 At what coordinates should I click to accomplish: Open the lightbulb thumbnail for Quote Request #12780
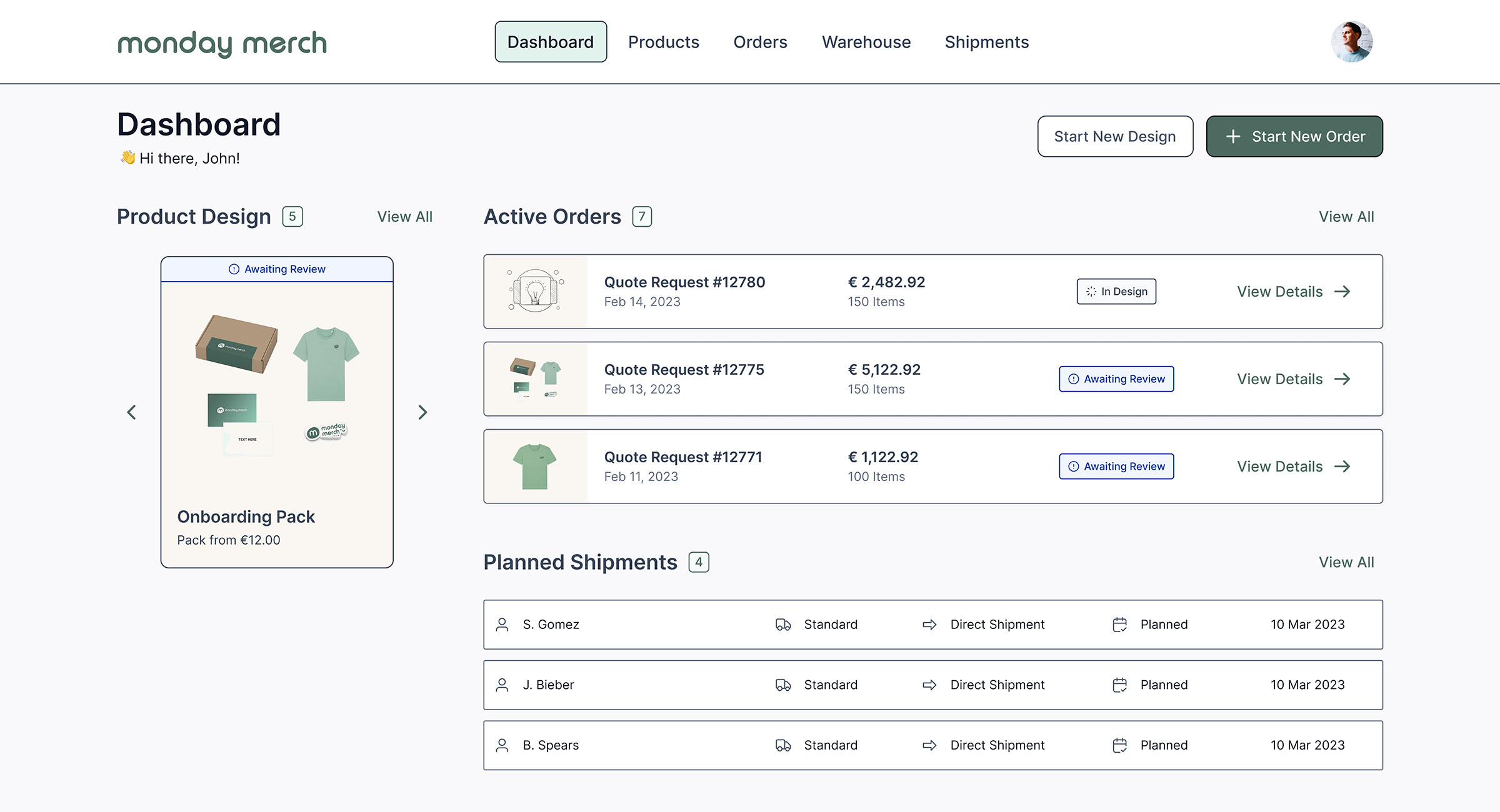tap(536, 291)
